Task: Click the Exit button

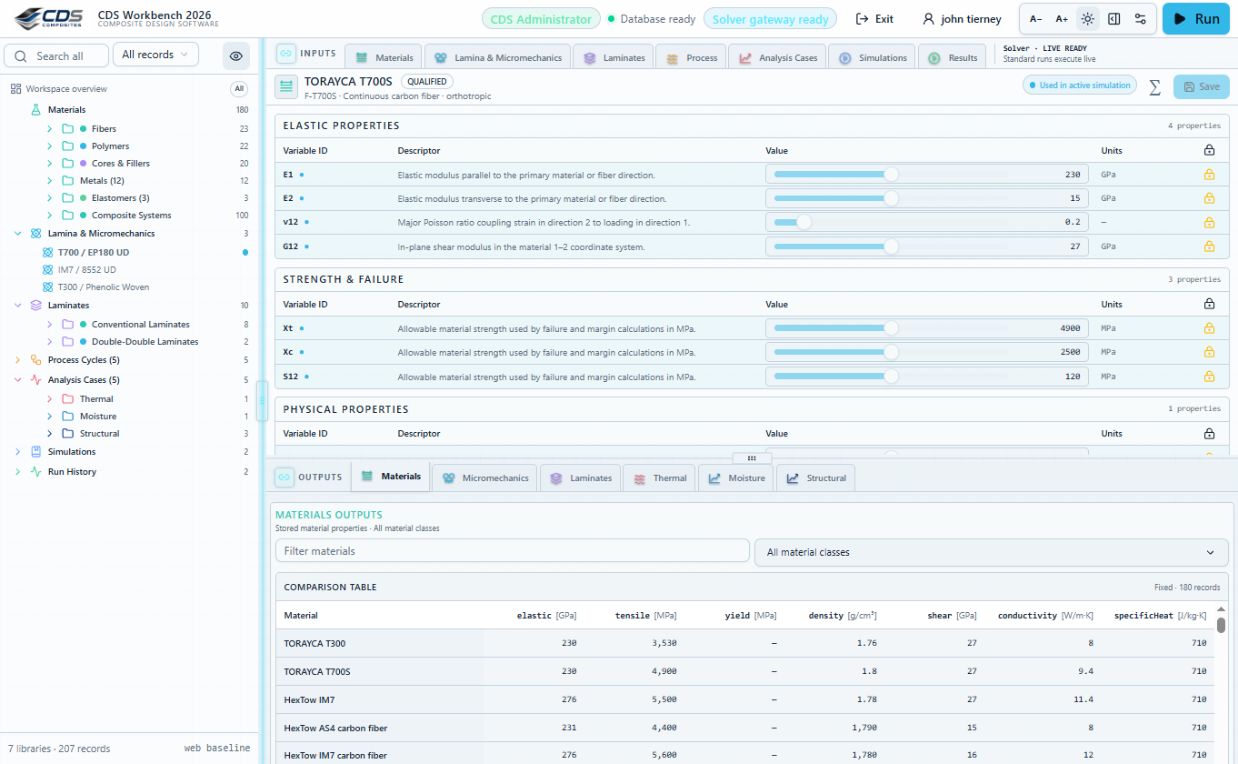Action: [x=875, y=19]
